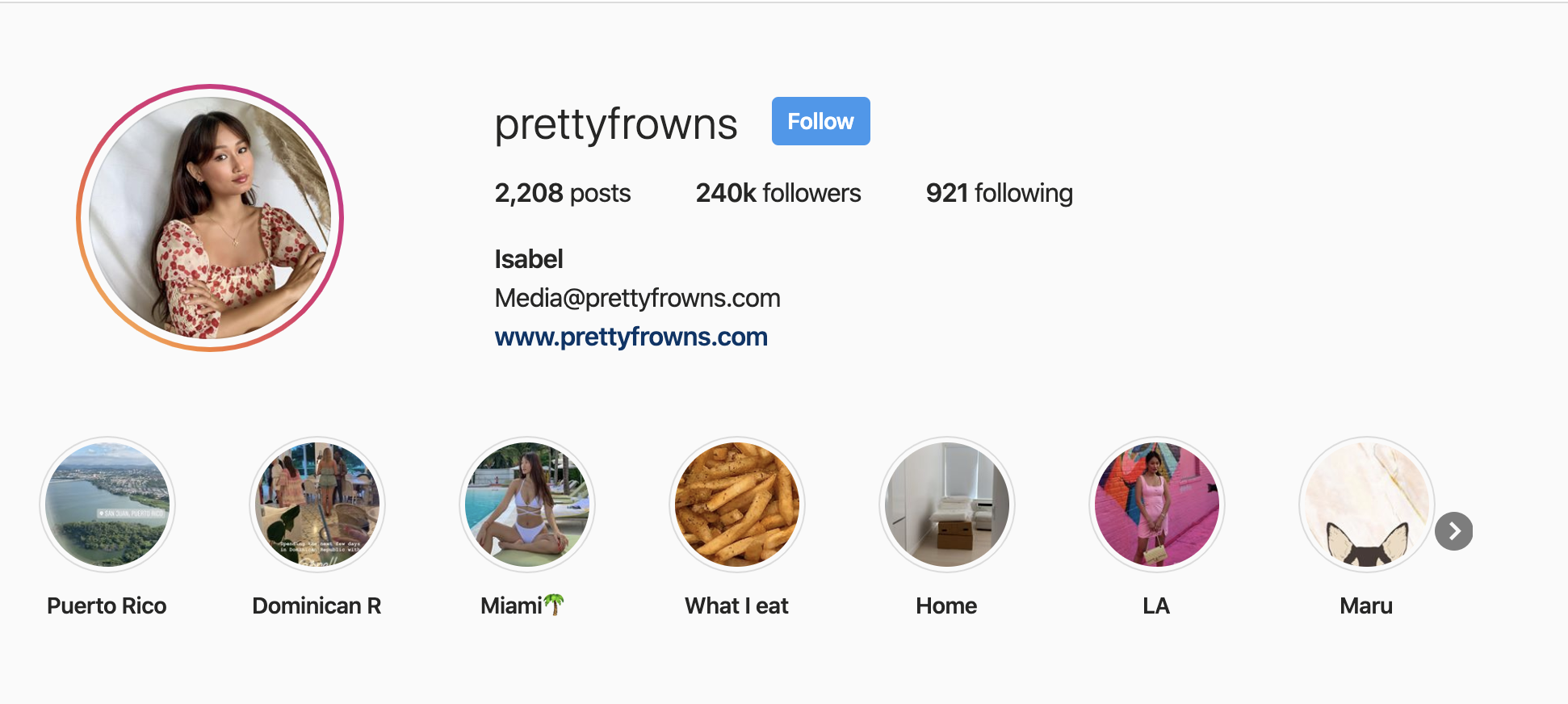Click the Isabel display name

click(x=529, y=259)
